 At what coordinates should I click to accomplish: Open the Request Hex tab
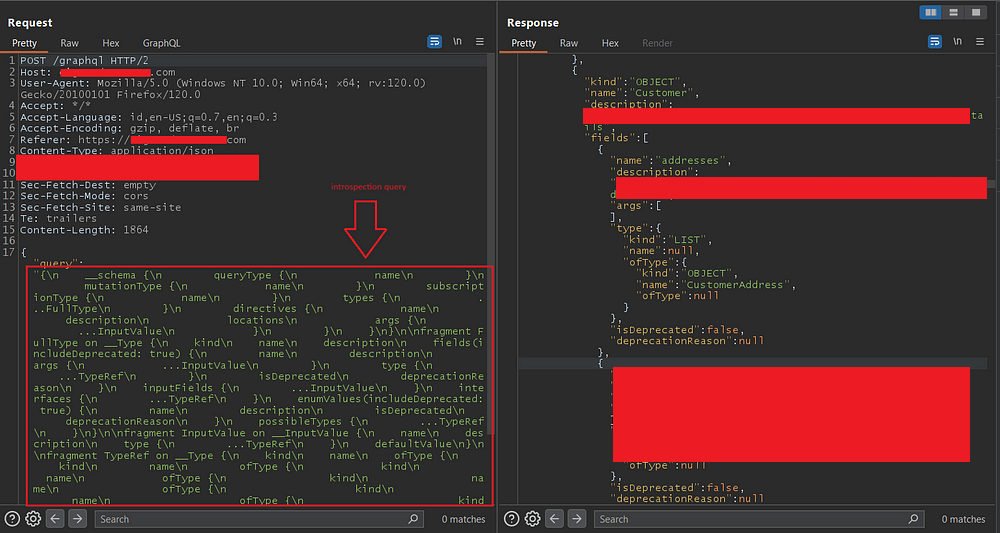tap(111, 43)
